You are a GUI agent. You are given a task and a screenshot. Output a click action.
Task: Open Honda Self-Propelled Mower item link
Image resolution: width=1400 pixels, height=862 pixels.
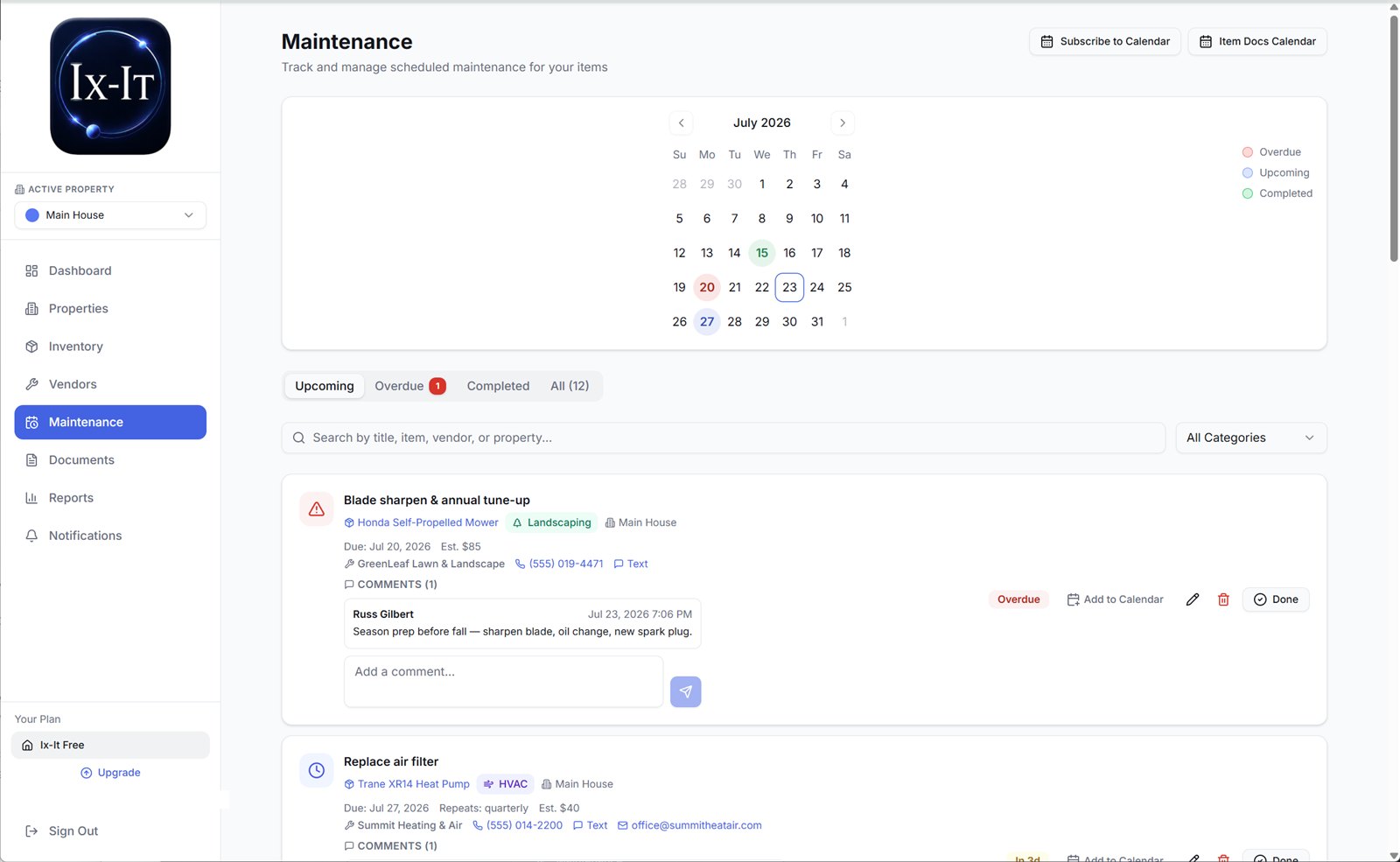[422, 522]
